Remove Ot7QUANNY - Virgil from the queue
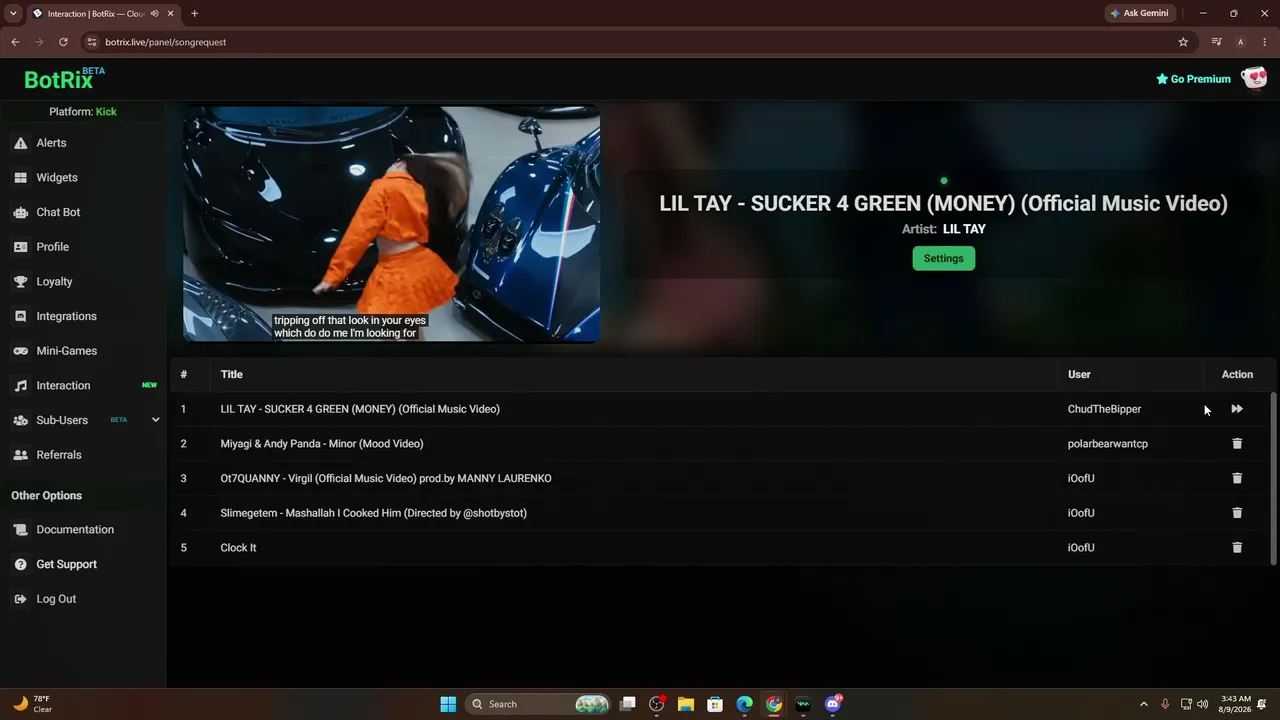Image resolution: width=1280 pixels, height=720 pixels. [1237, 478]
